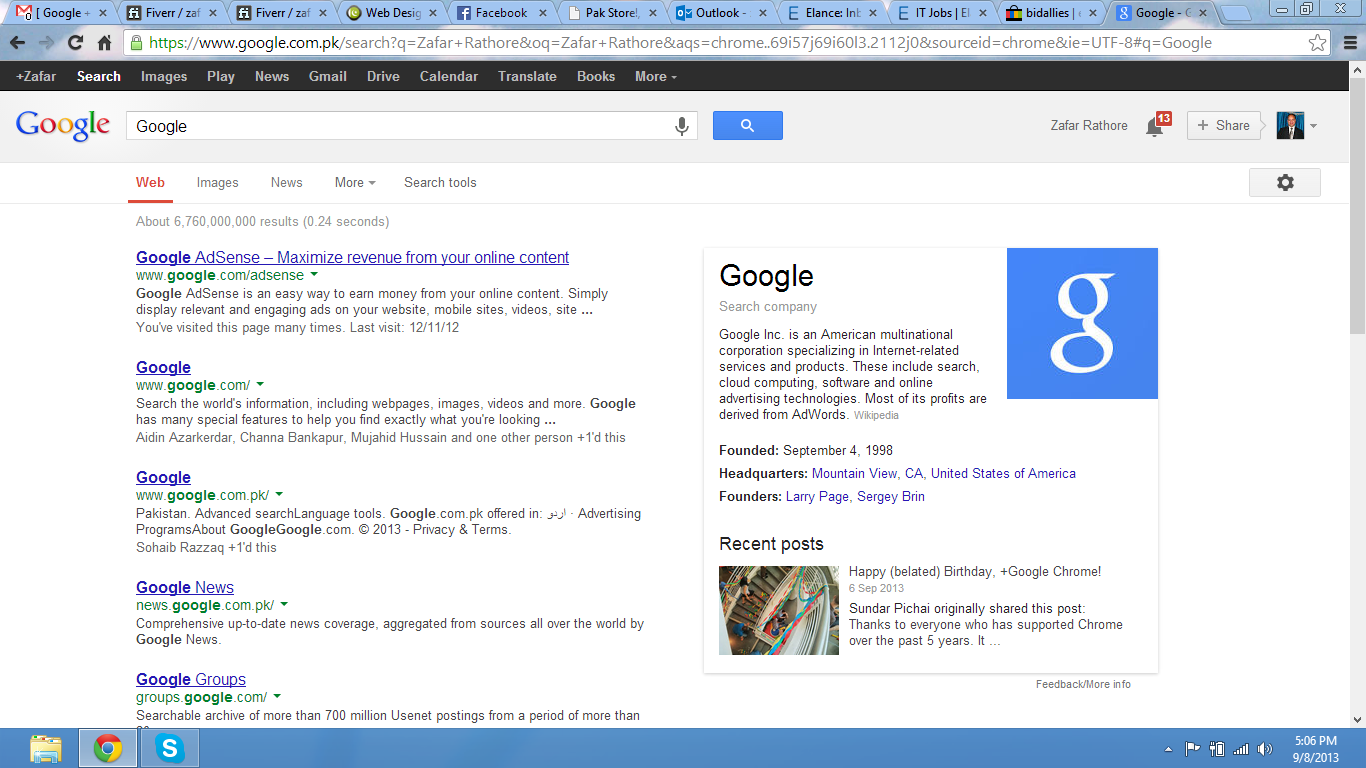This screenshot has height=768, width=1366.
Task: Expand the More dropdown in black bar
Action: (x=655, y=76)
